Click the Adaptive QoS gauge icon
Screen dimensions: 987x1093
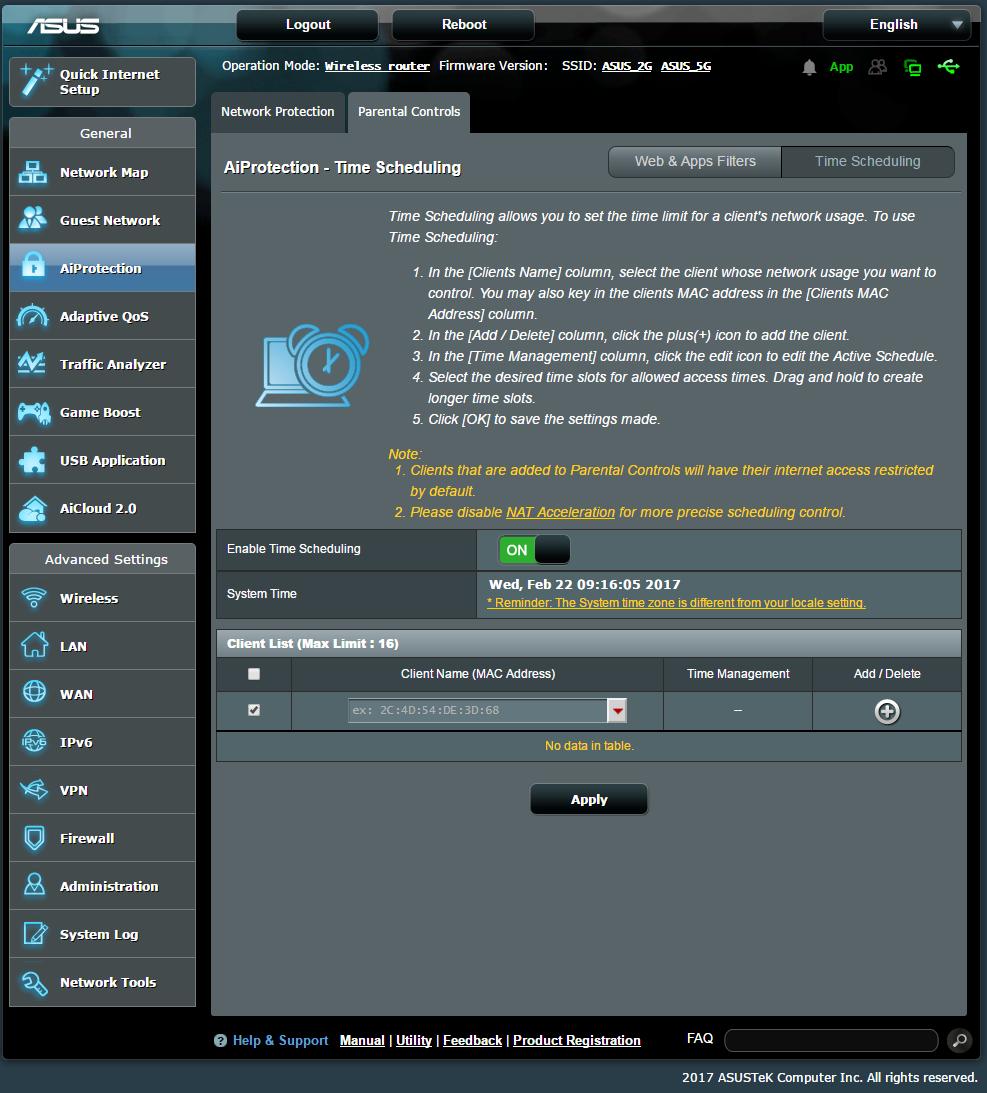(x=33, y=316)
